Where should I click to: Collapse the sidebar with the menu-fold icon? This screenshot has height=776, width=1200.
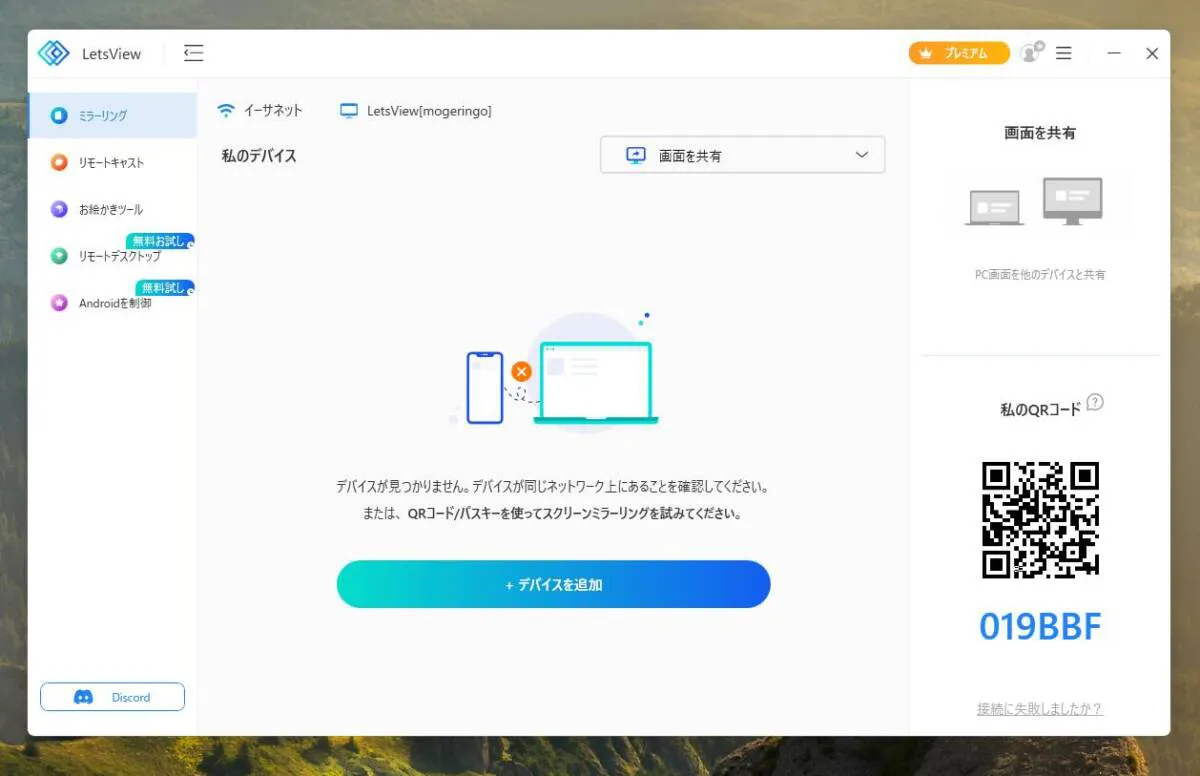[x=194, y=53]
